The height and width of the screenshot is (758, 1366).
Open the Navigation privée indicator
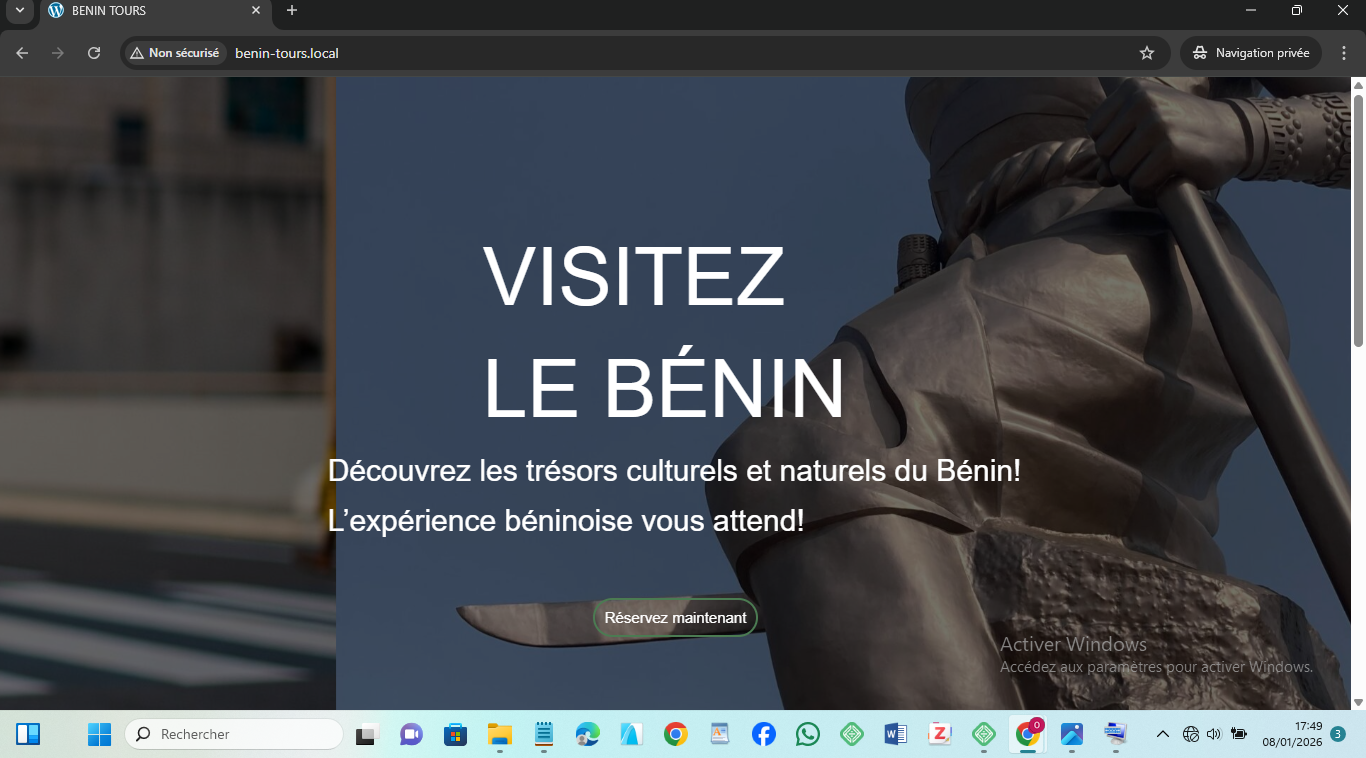tap(1251, 53)
